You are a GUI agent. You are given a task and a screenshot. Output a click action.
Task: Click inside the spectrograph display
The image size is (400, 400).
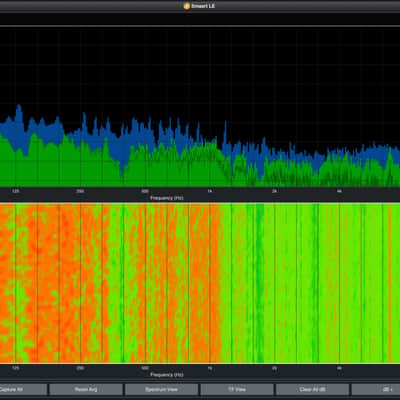click(200, 283)
